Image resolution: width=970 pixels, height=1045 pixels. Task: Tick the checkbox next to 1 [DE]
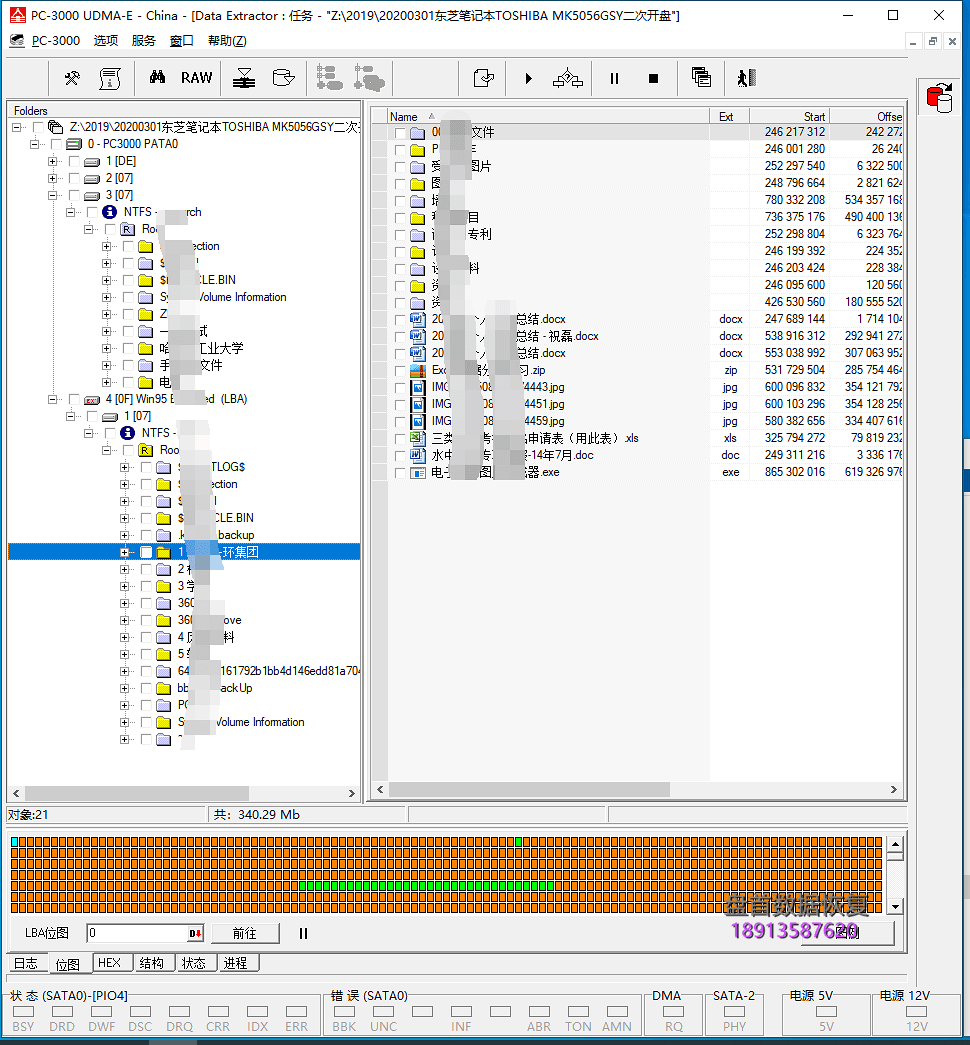[x=74, y=161]
